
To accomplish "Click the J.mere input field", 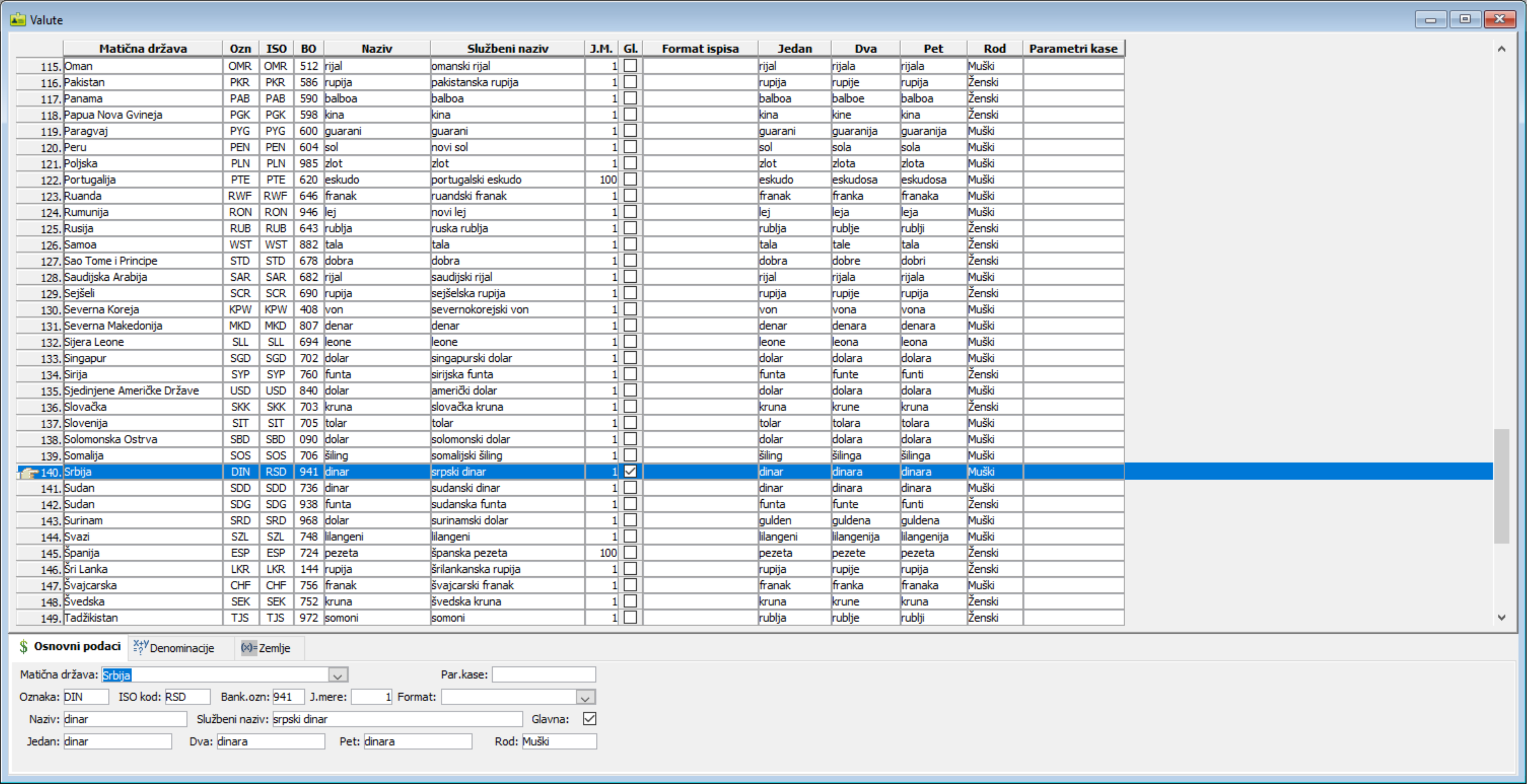I will click(372, 697).
